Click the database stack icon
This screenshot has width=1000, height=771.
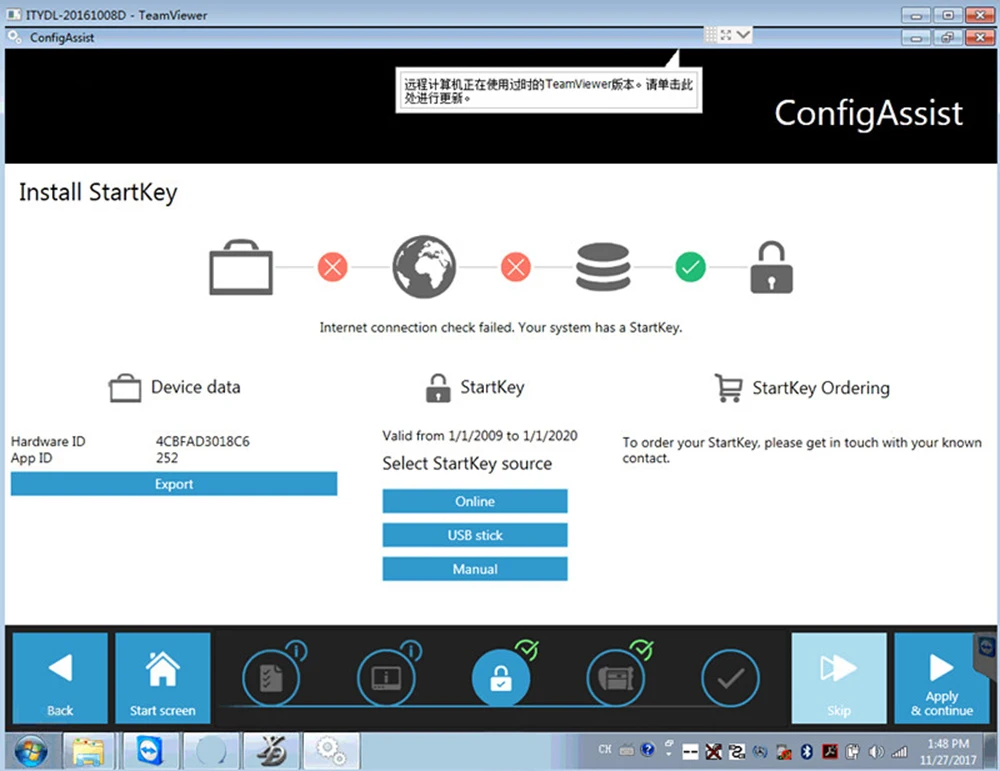pyautogui.click(x=603, y=267)
